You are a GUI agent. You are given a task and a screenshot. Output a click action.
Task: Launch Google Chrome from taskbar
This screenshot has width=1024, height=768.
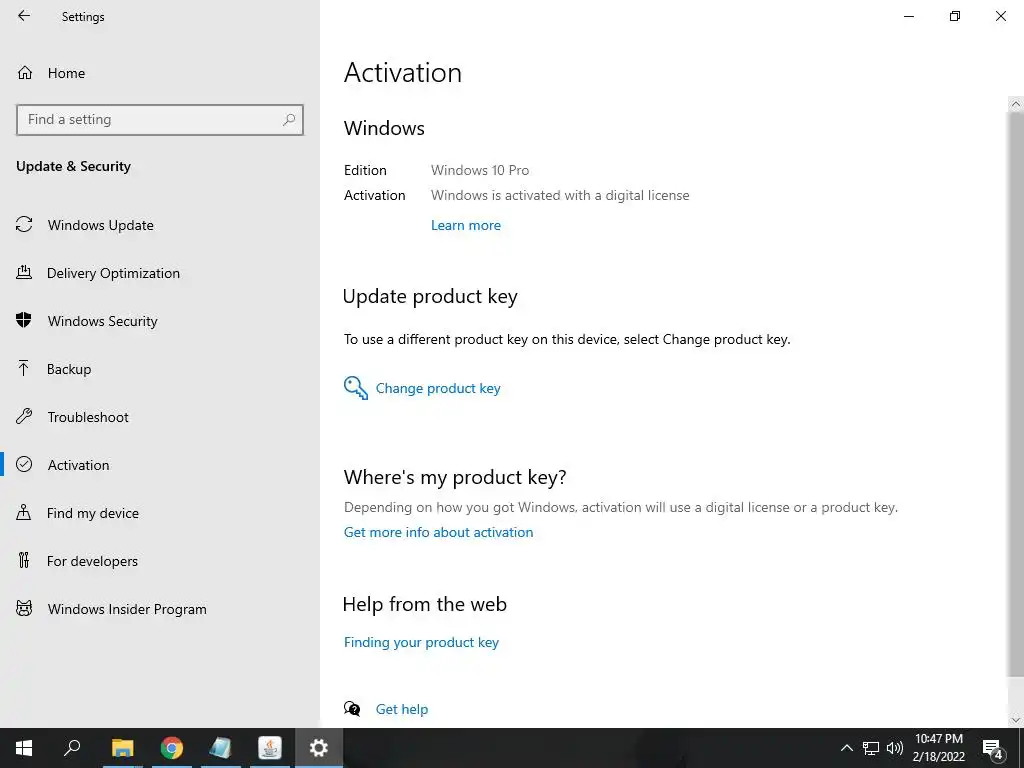172,748
